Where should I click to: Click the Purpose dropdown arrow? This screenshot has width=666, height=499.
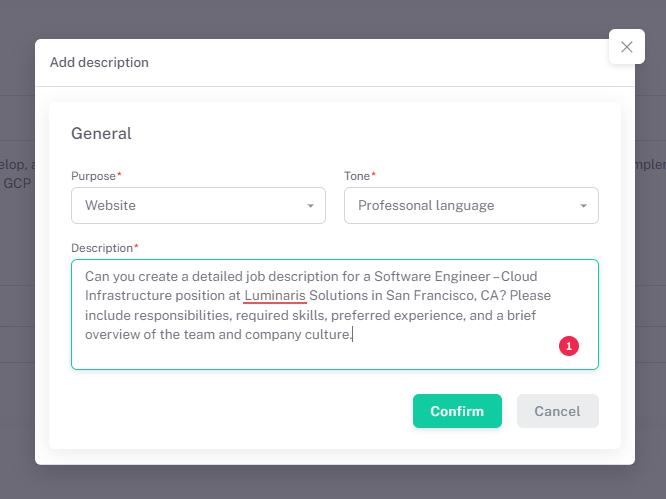coord(309,206)
